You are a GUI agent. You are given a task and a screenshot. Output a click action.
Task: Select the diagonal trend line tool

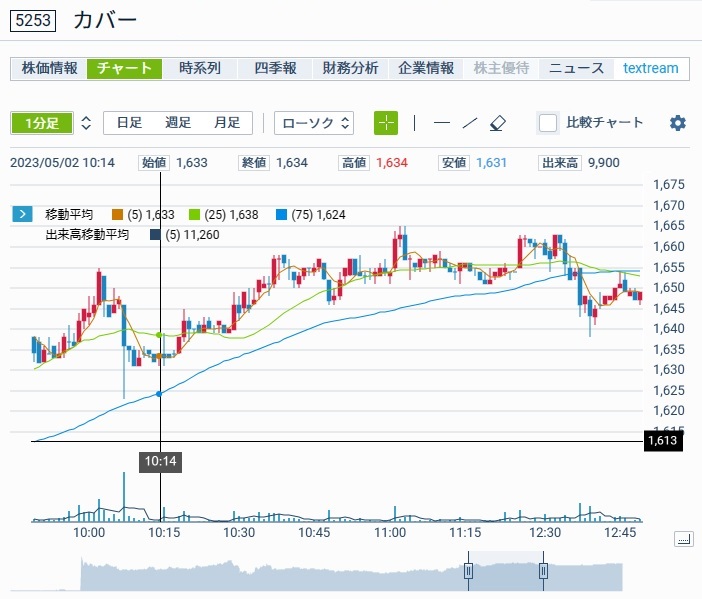[470, 123]
